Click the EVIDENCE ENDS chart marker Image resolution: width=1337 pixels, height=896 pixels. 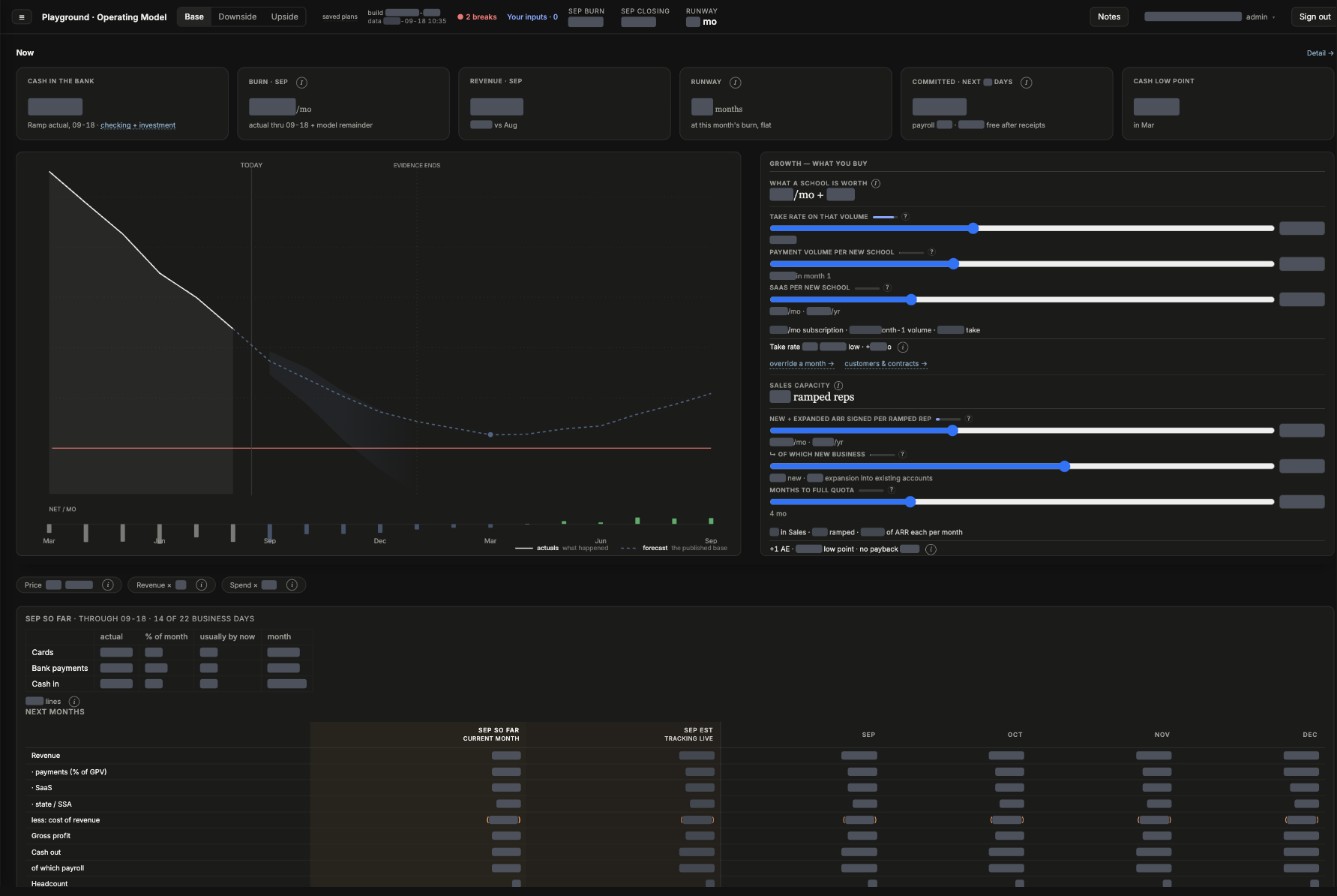pos(417,165)
